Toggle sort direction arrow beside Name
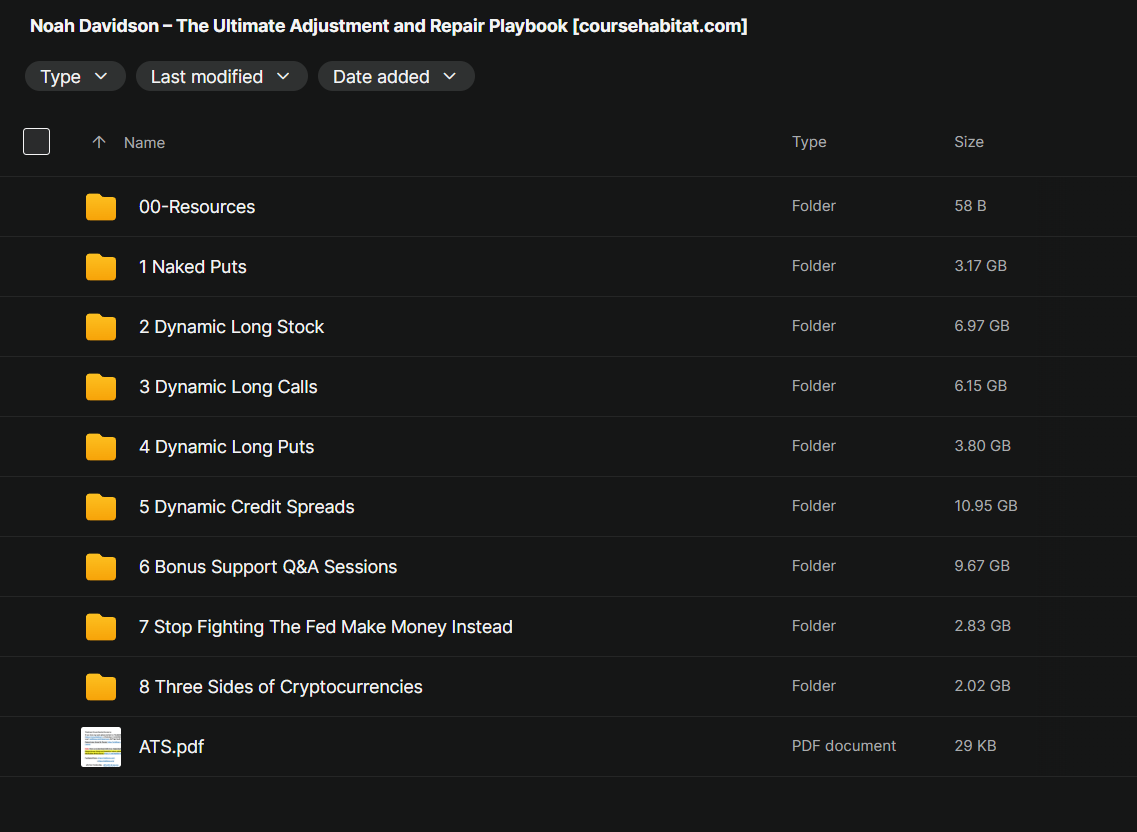Screen dimensions: 1137x832 point(98,142)
